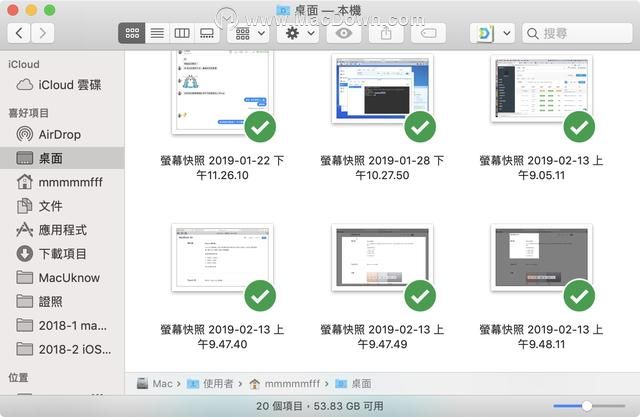
Task: Click the 位置 sidebar section header
Action: click(x=18, y=377)
